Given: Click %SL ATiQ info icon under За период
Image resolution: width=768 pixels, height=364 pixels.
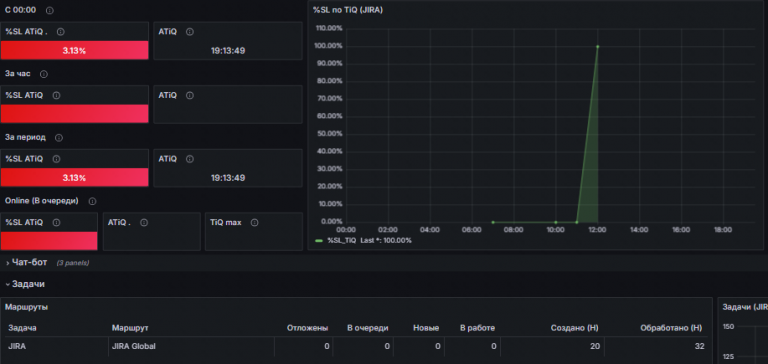Looking at the screenshot, I should (x=56, y=159).
